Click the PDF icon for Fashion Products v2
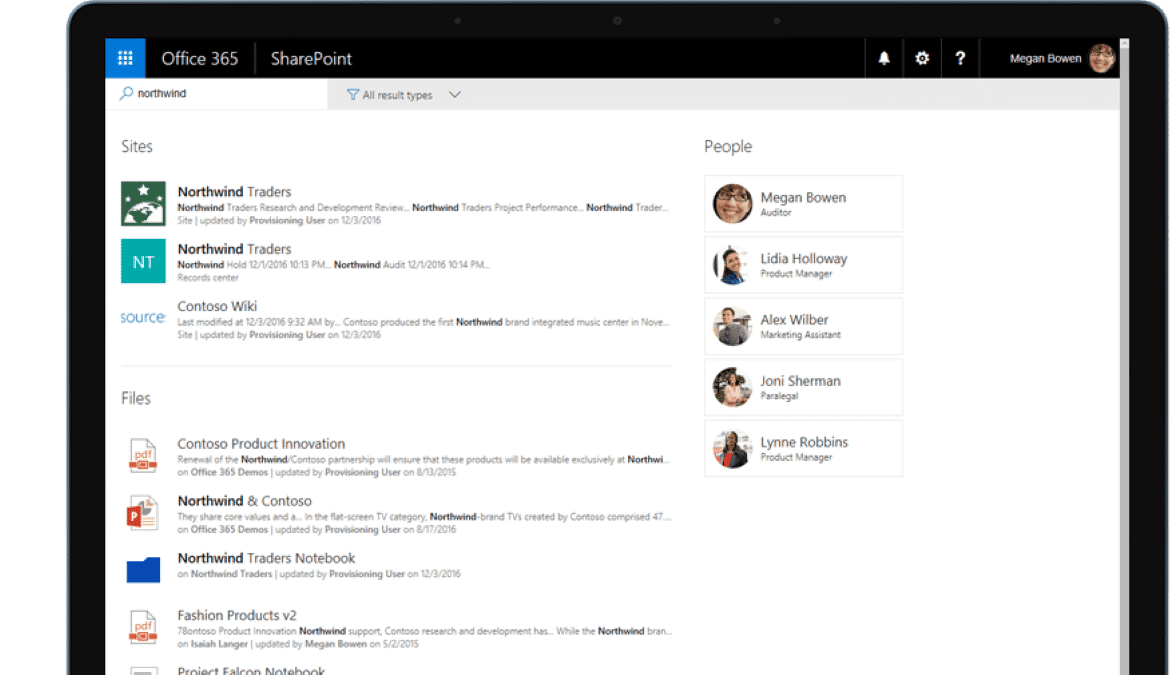This screenshot has width=1171, height=675. click(143, 627)
